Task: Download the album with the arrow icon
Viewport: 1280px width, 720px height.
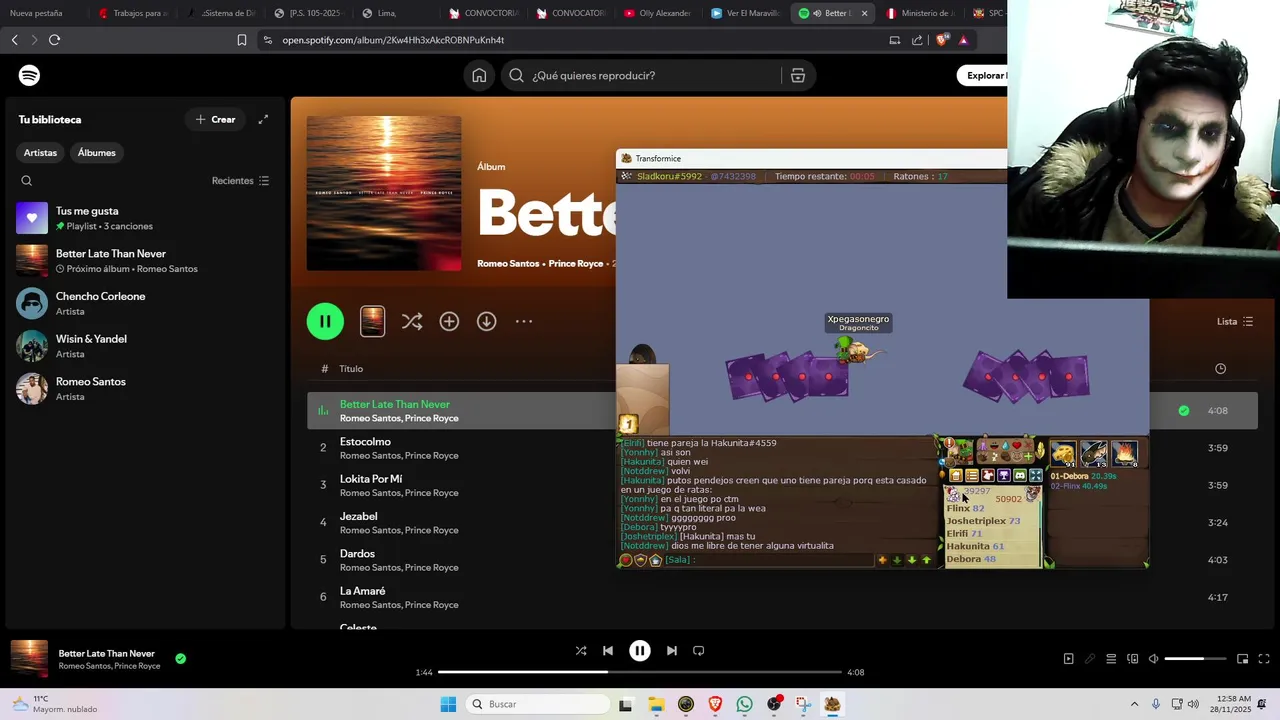Action: click(x=486, y=321)
